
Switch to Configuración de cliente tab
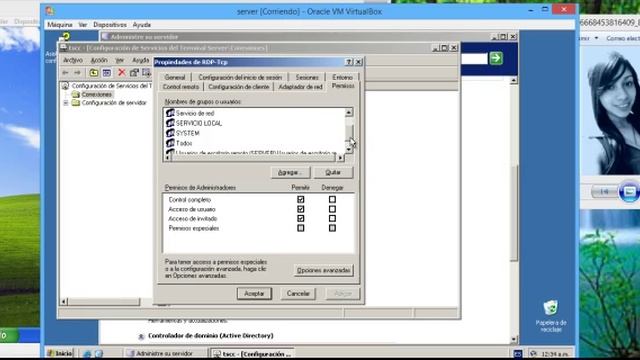coord(239,87)
